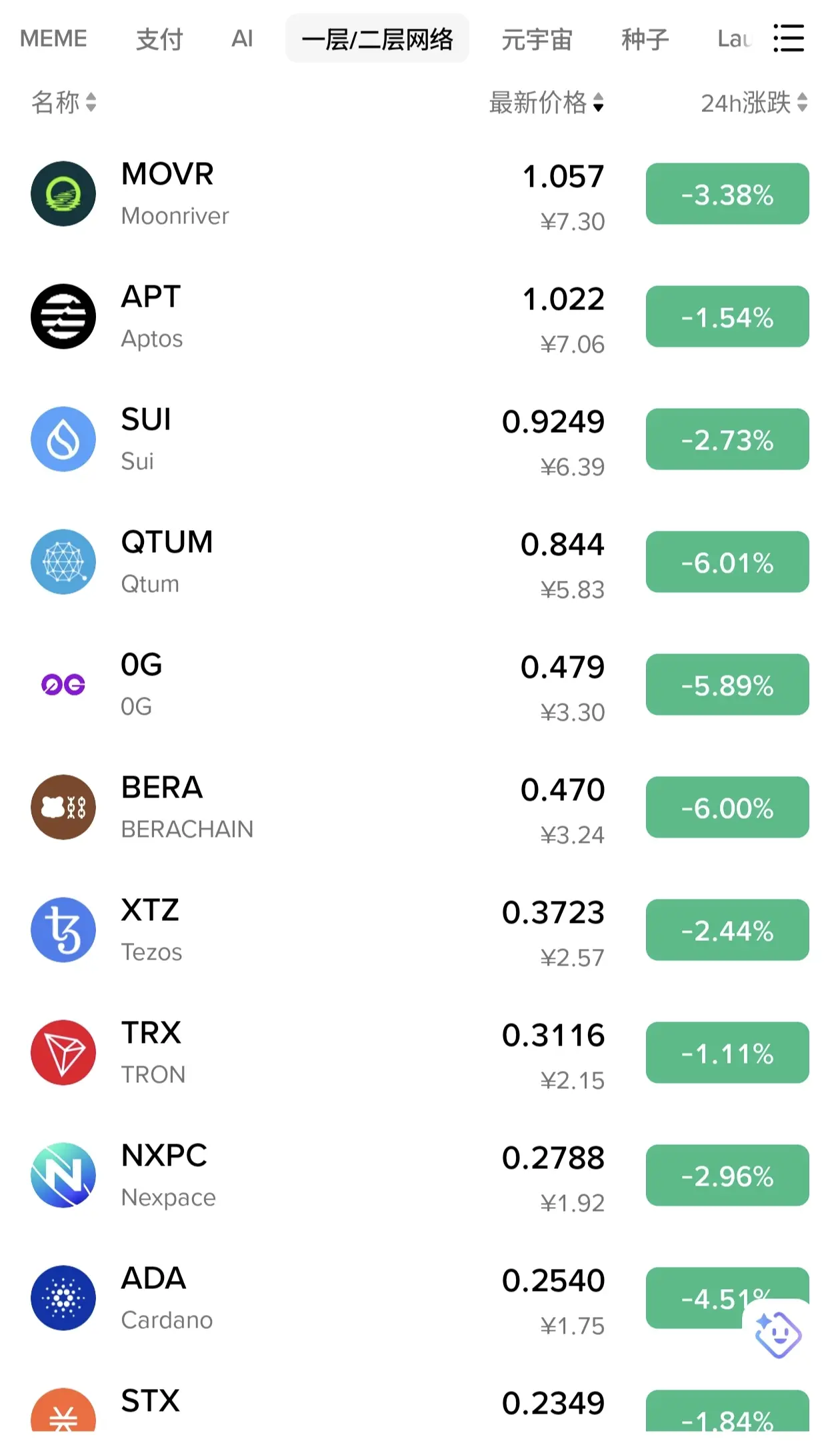840x1443 pixels.
Task: Switch to the MEME tab
Action: tap(53, 39)
